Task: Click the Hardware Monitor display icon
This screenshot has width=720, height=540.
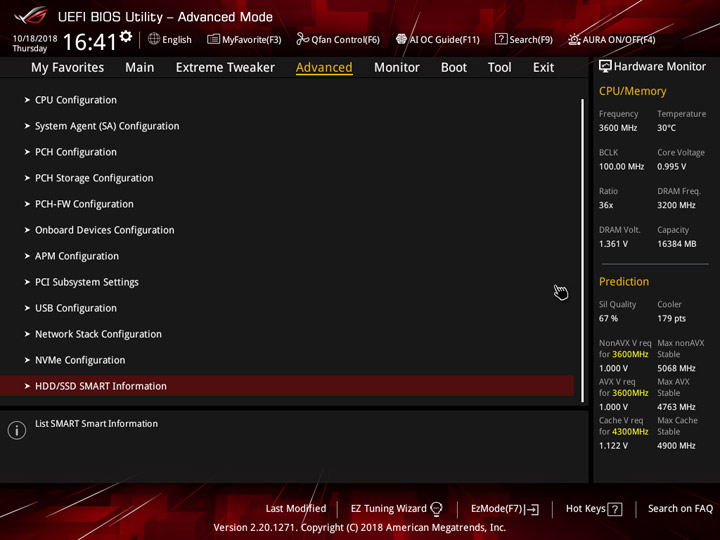Action: 605,66
